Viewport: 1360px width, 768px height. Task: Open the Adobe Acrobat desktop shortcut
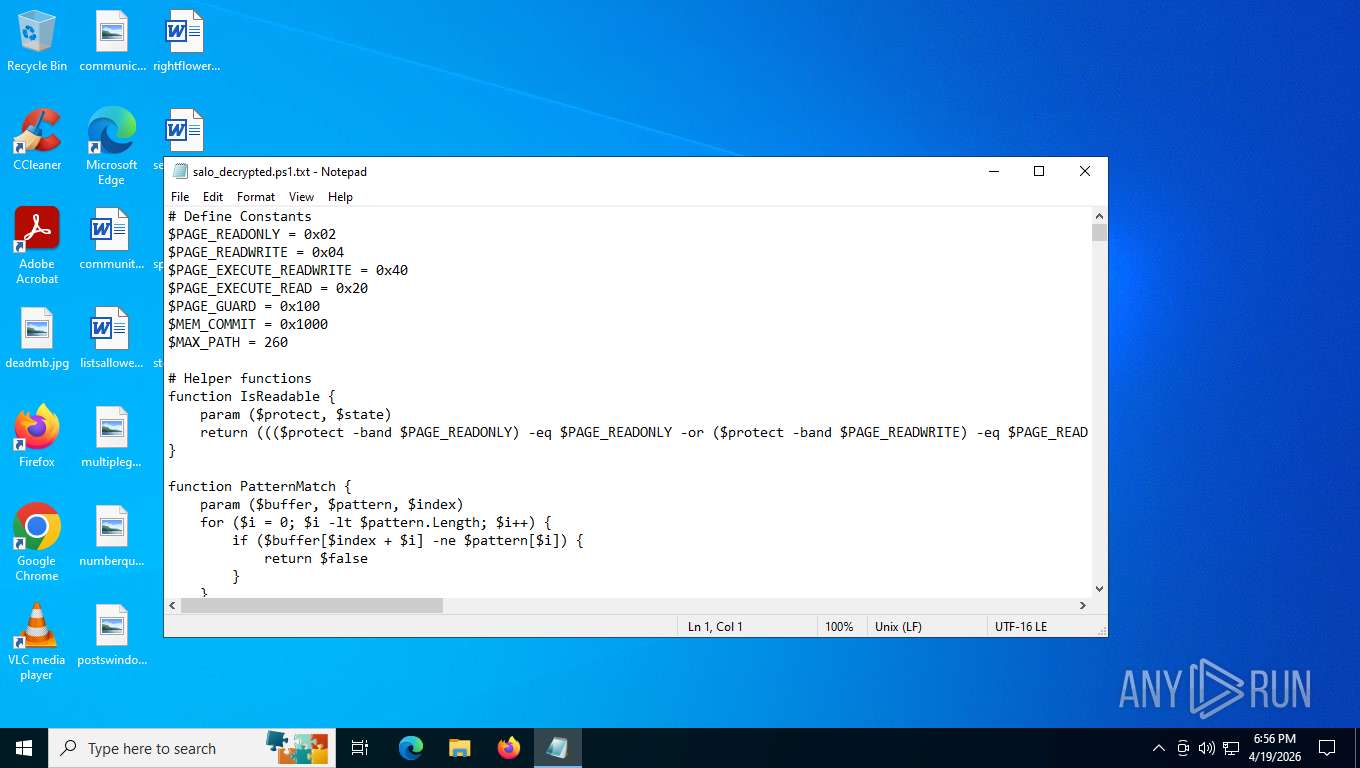pos(37,245)
